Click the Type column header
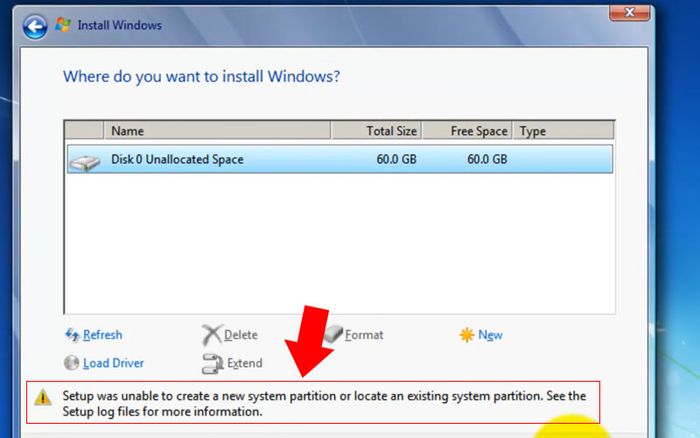The height and width of the screenshot is (438, 700). (x=562, y=131)
